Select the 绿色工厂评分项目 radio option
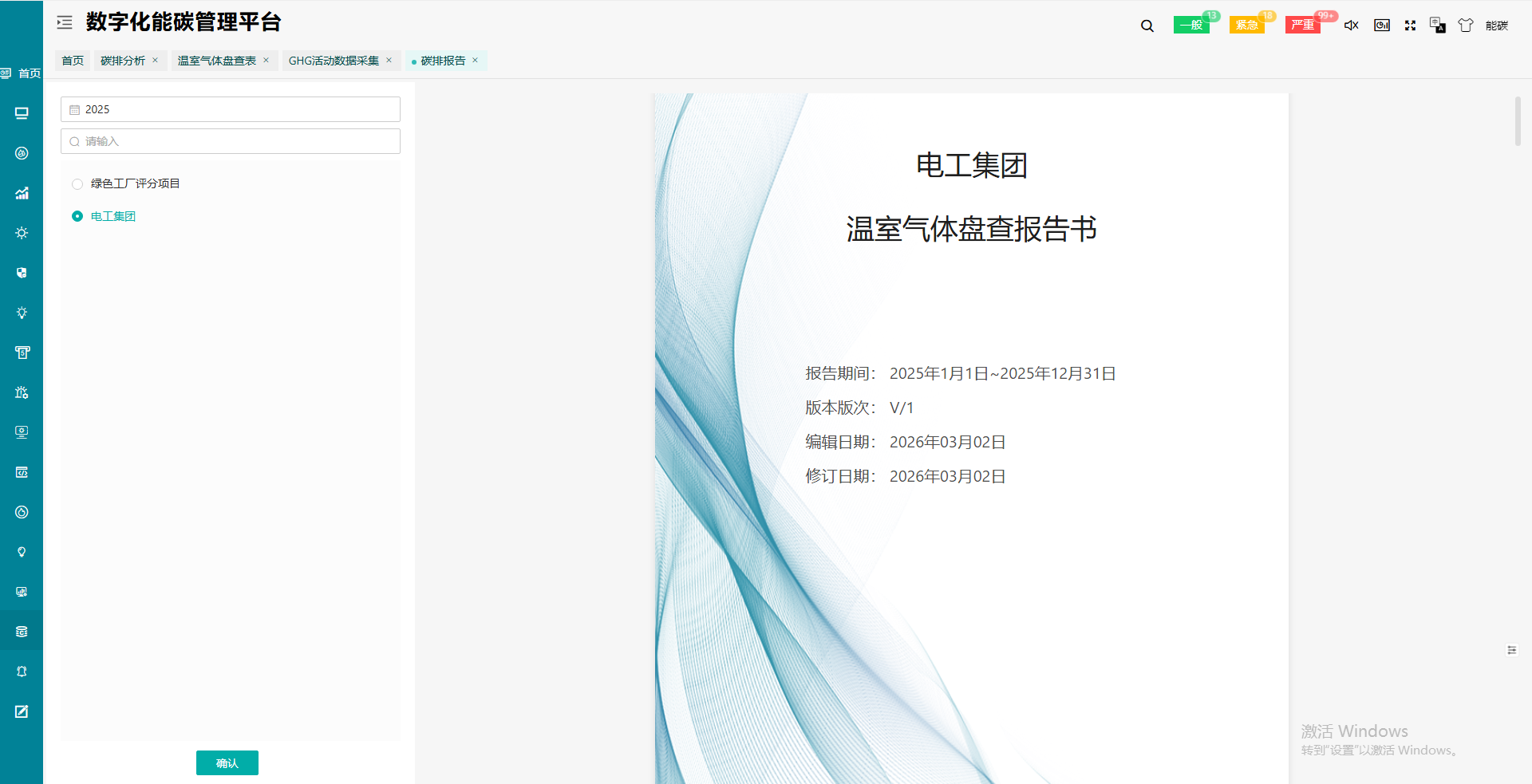Viewport: 1532px width, 784px height. 77,184
